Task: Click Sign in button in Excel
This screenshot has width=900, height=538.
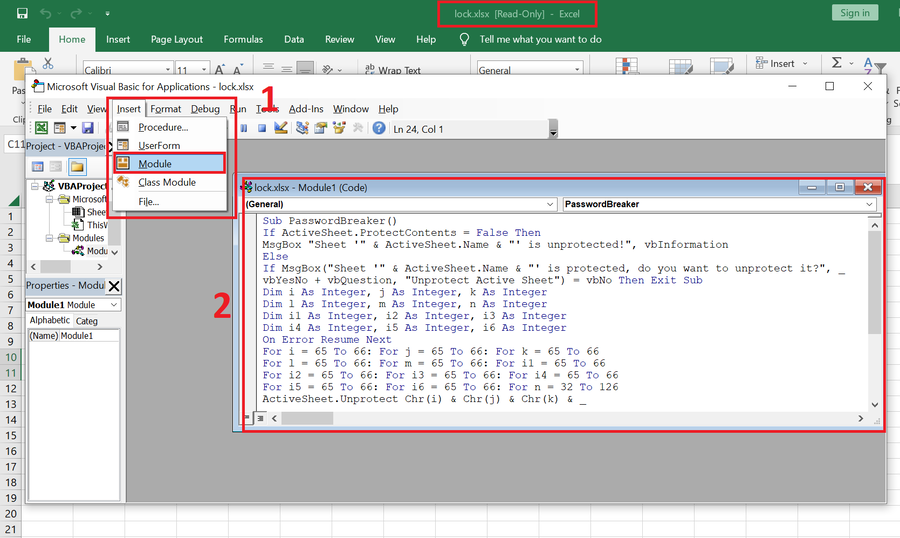Action: (855, 13)
